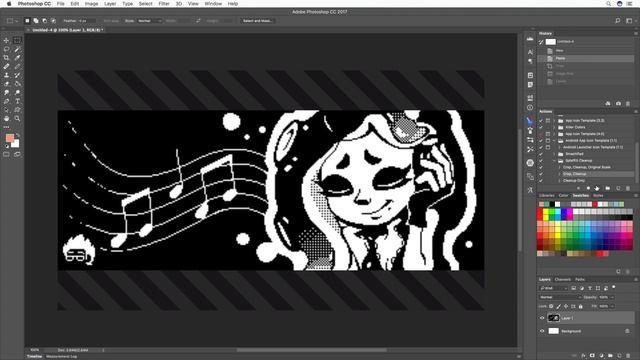Open the Apple menu
The height and width of the screenshot is (360, 640).
click(9, 4)
